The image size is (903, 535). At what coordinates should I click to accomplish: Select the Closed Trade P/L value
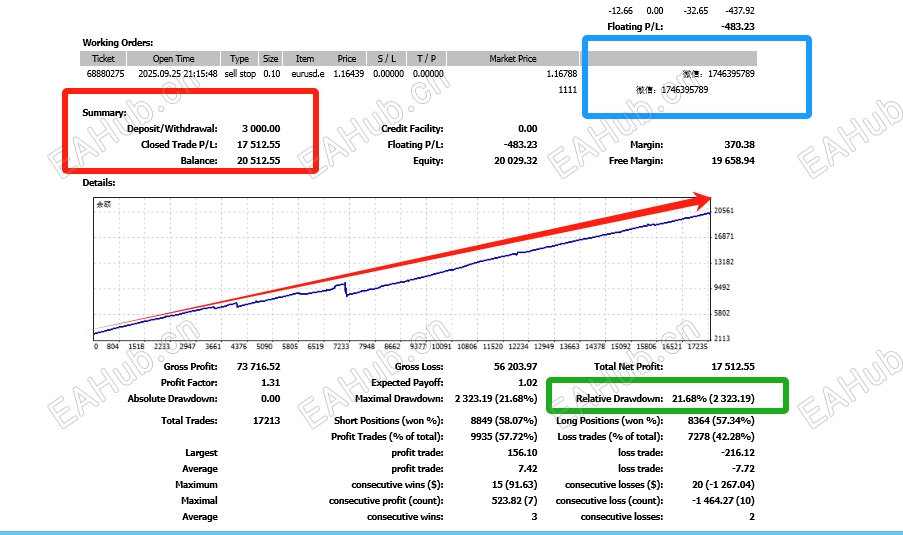[x=259, y=145]
